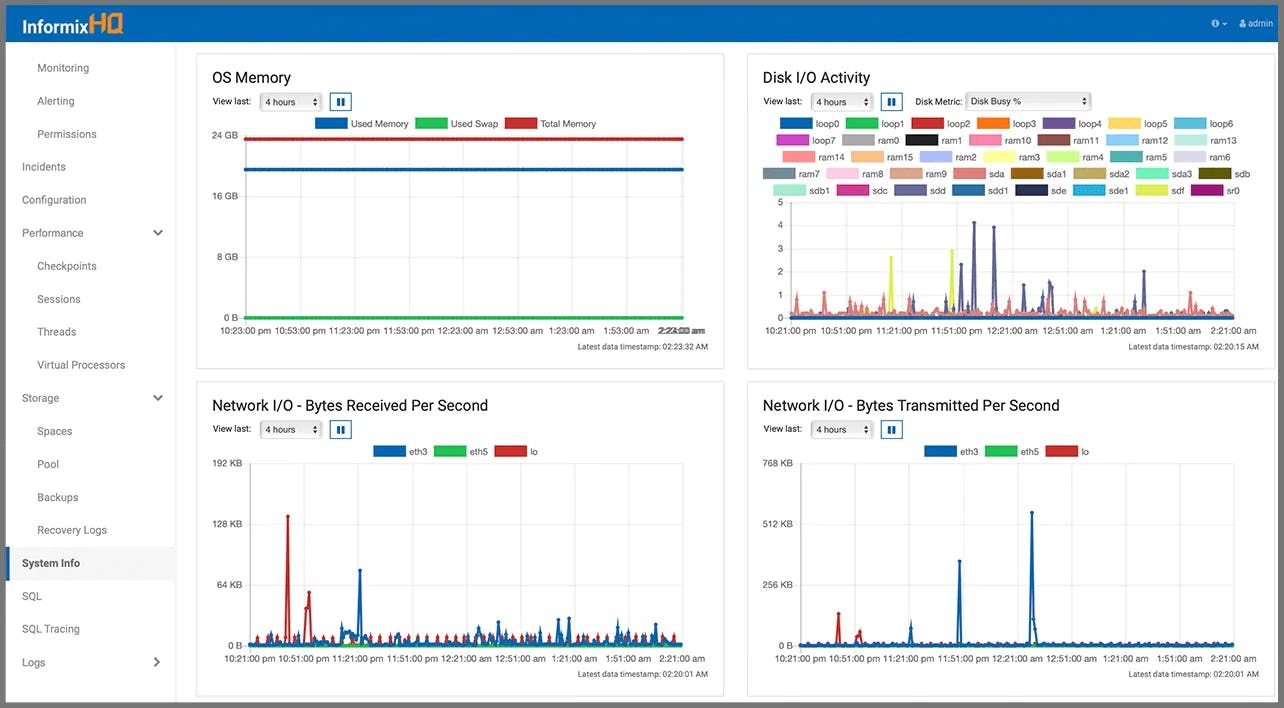Go to Backups under Storage
This screenshot has width=1284, height=708.
pos(57,497)
